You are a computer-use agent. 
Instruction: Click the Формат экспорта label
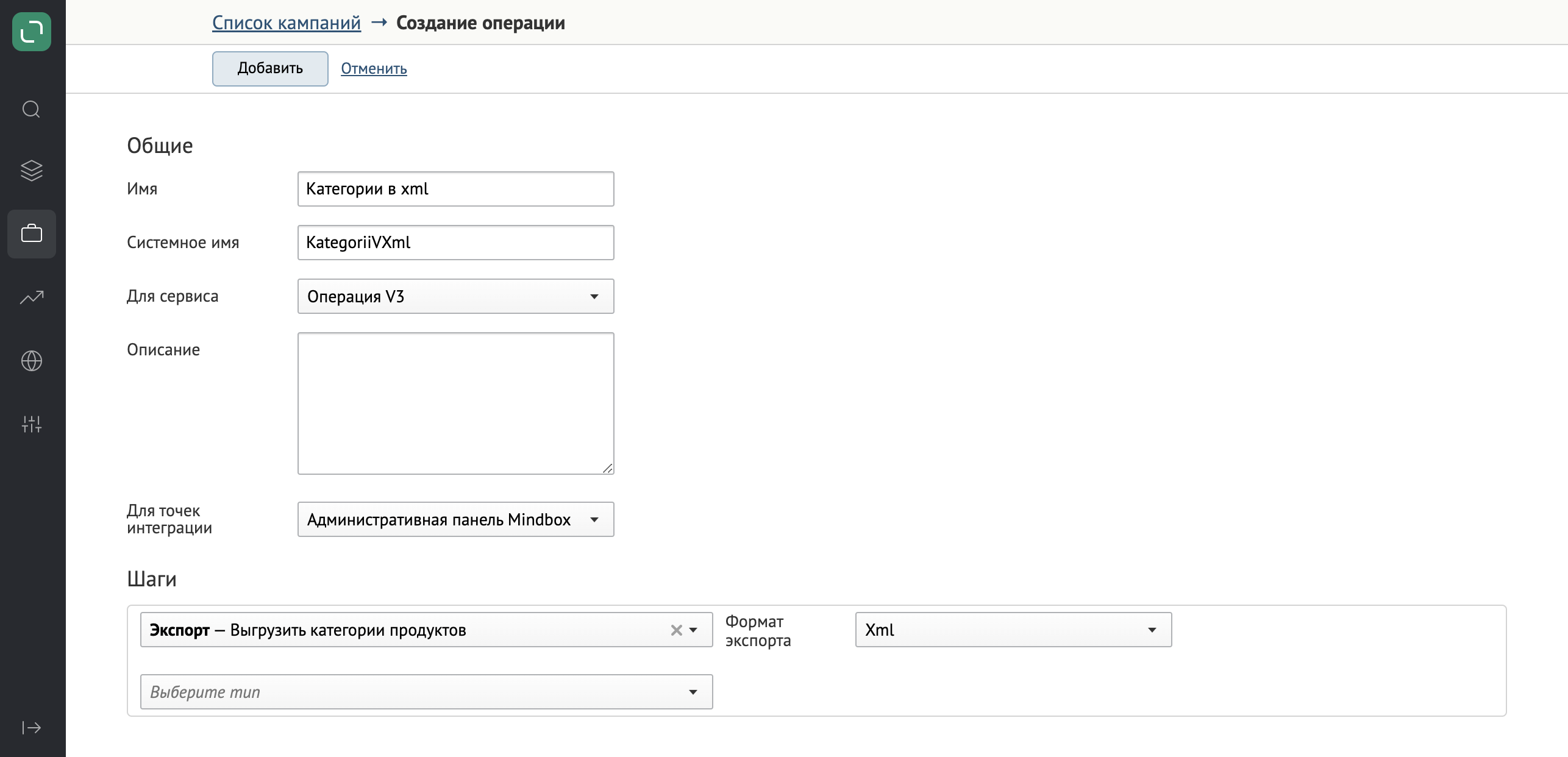click(x=758, y=631)
